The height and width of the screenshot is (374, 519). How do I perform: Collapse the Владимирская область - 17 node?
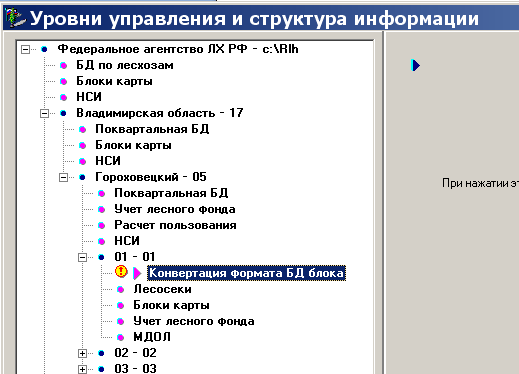click(44, 114)
